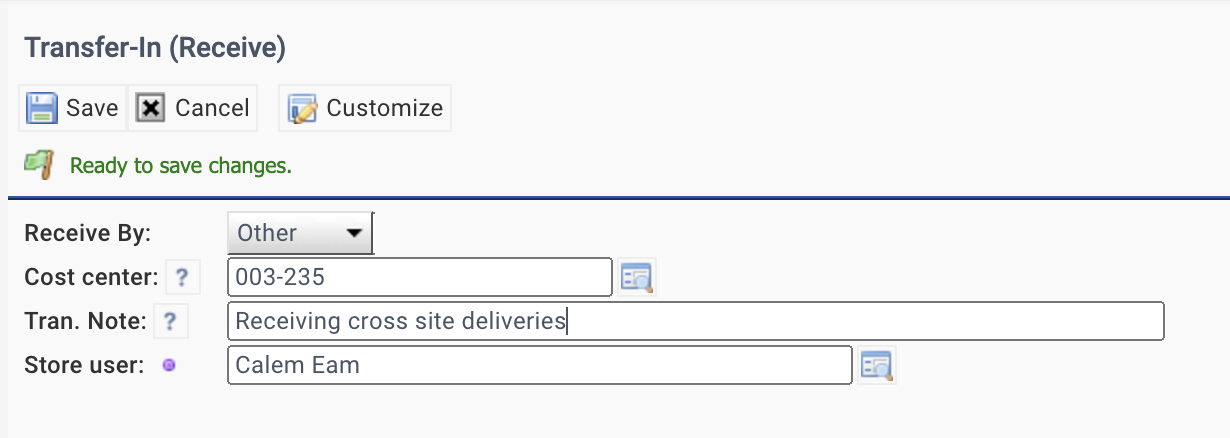Open the Cost center lookup icon
Image resolution: width=1230 pixels, height=438 pixels.
[636, 277]
